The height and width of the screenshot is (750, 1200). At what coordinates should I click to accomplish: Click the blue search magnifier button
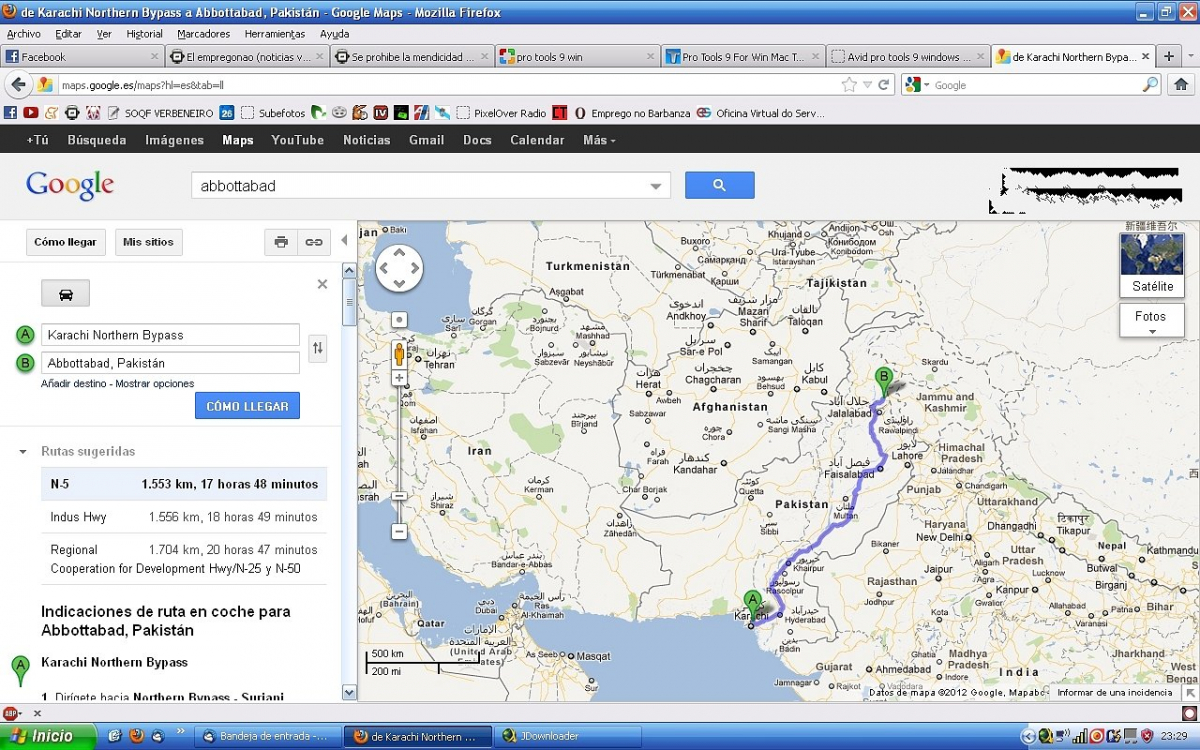pos(719,185)
